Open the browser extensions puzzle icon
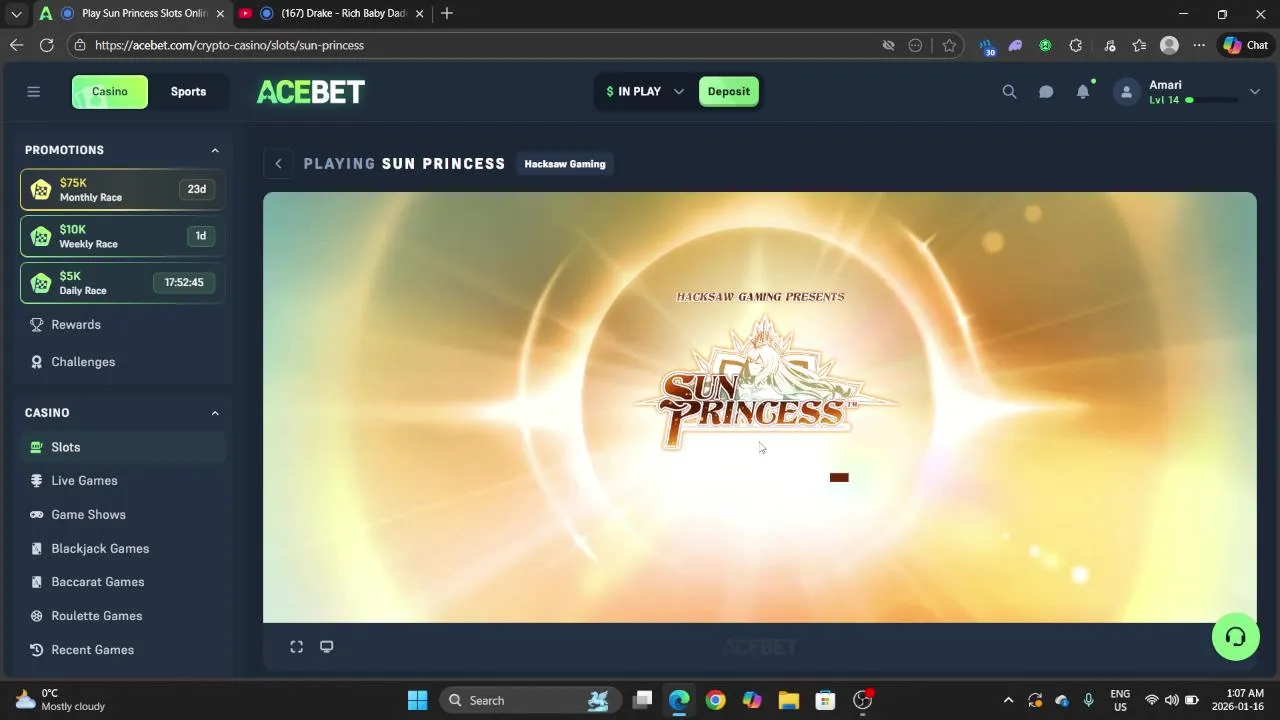 click(x=1076, y=45)
